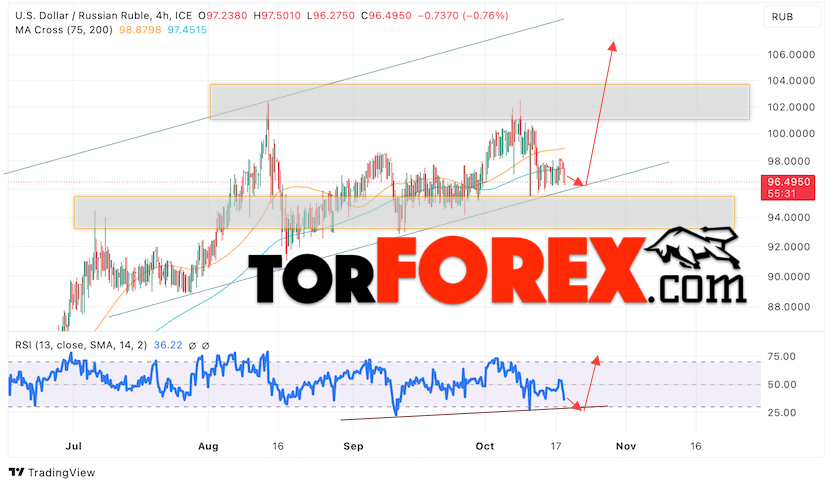Click the low price L96.2750

[x=330, y=15]
